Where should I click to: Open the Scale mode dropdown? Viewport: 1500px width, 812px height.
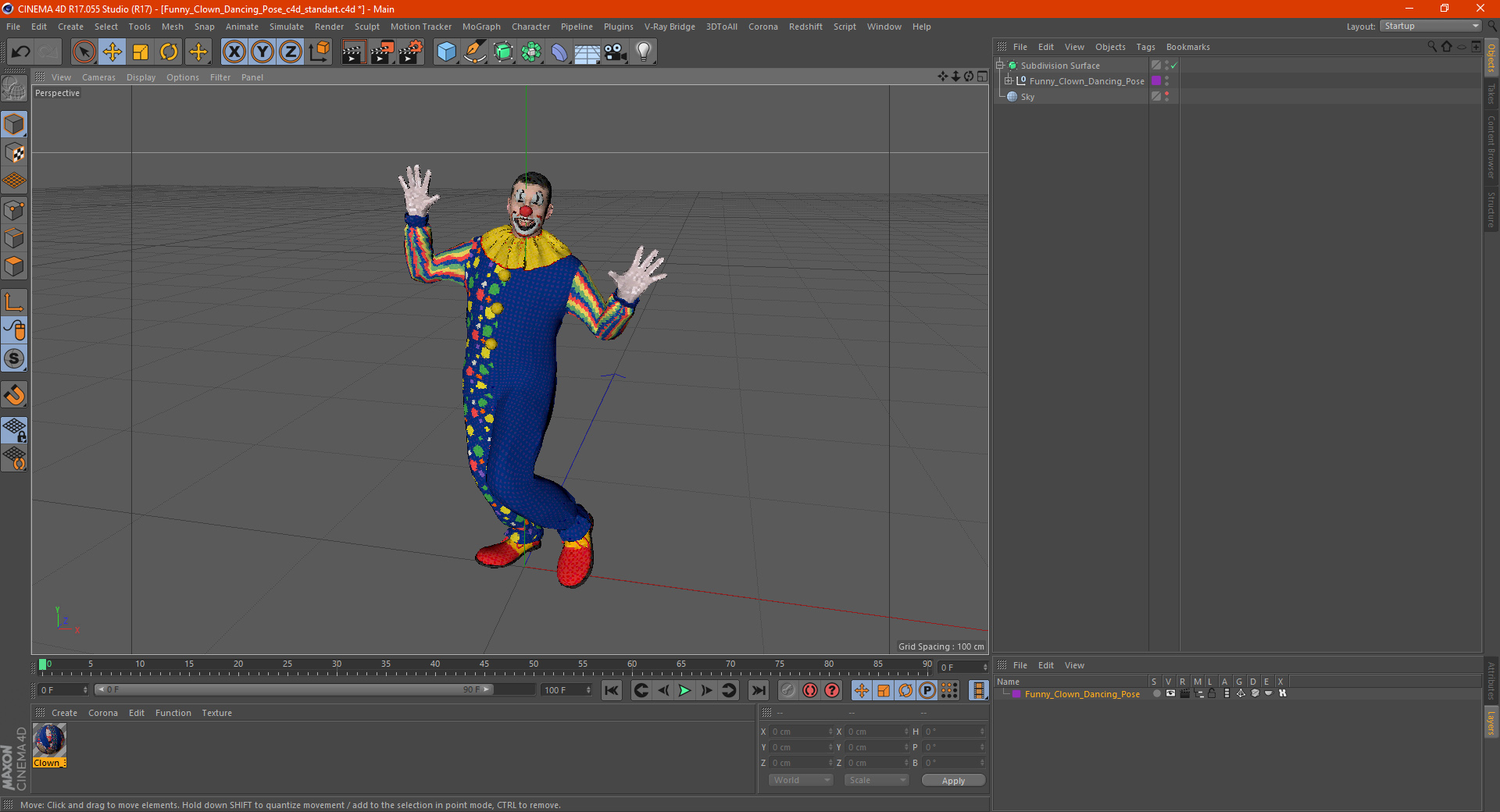point(877,780)
